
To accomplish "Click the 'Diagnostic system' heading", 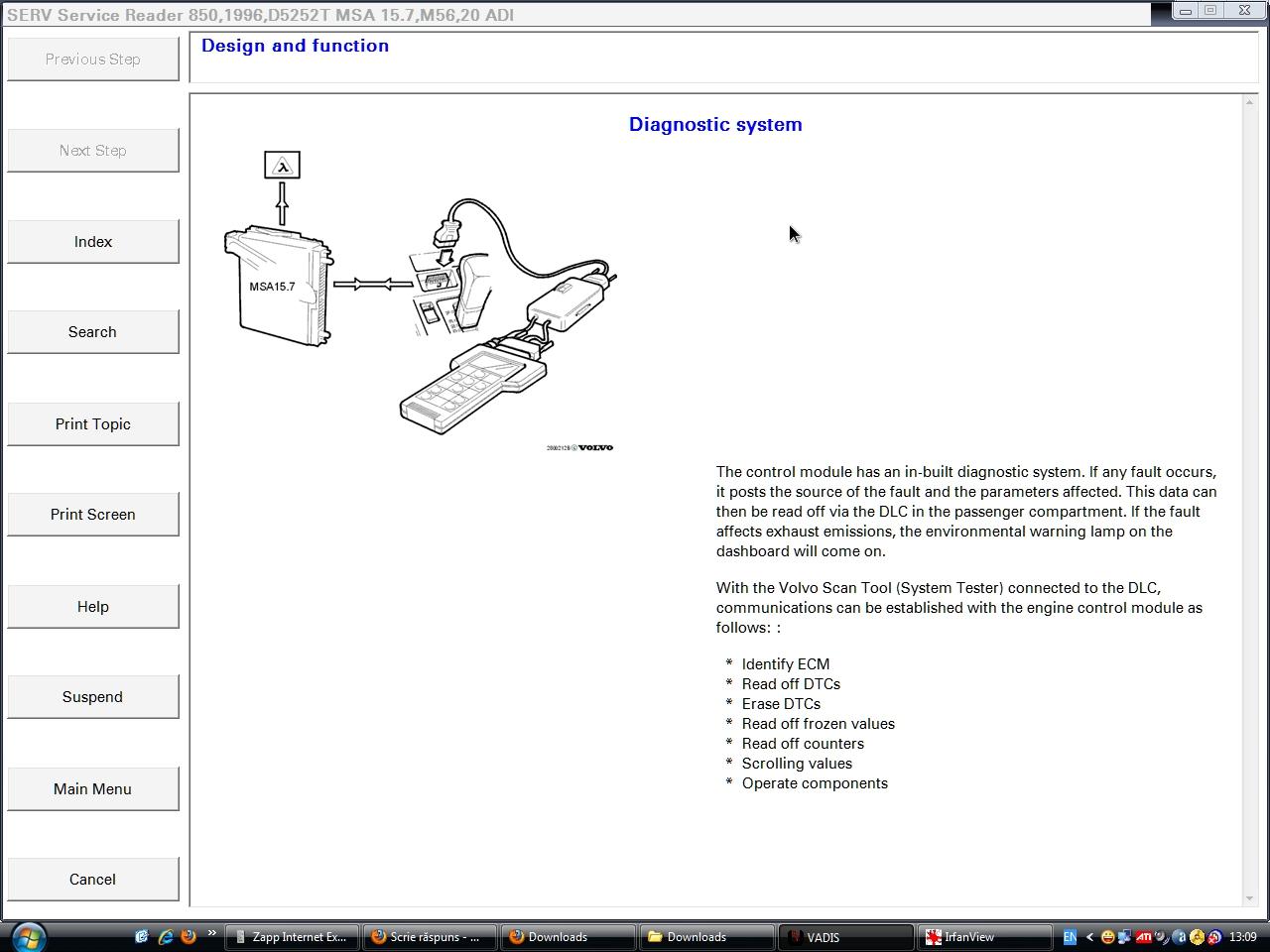I will [715, 125].
